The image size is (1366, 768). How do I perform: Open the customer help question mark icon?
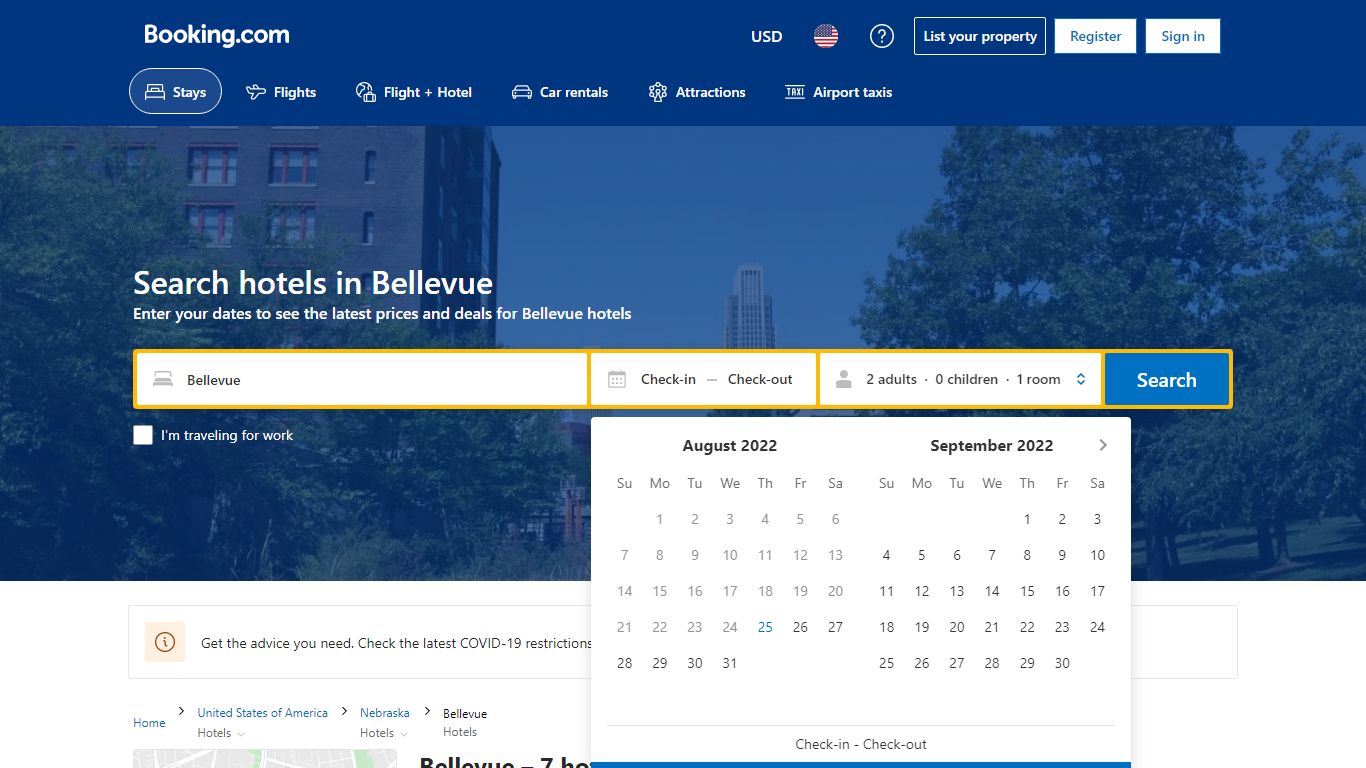pyautogui.click(x=881, y=36)
